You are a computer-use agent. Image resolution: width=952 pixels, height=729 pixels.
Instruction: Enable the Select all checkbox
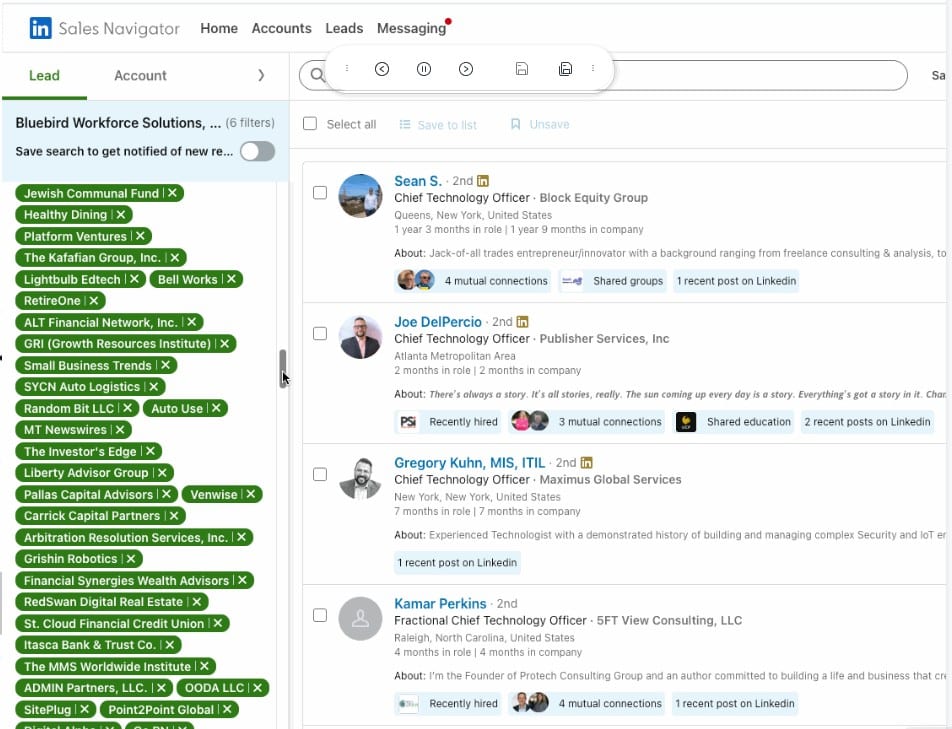[310, 124]
